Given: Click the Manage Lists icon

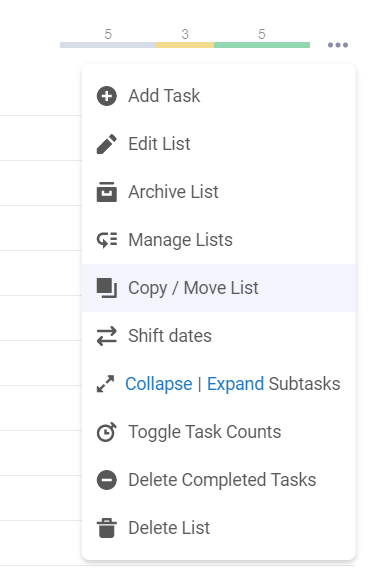Looking at the screenshot, I should [106, 240].
